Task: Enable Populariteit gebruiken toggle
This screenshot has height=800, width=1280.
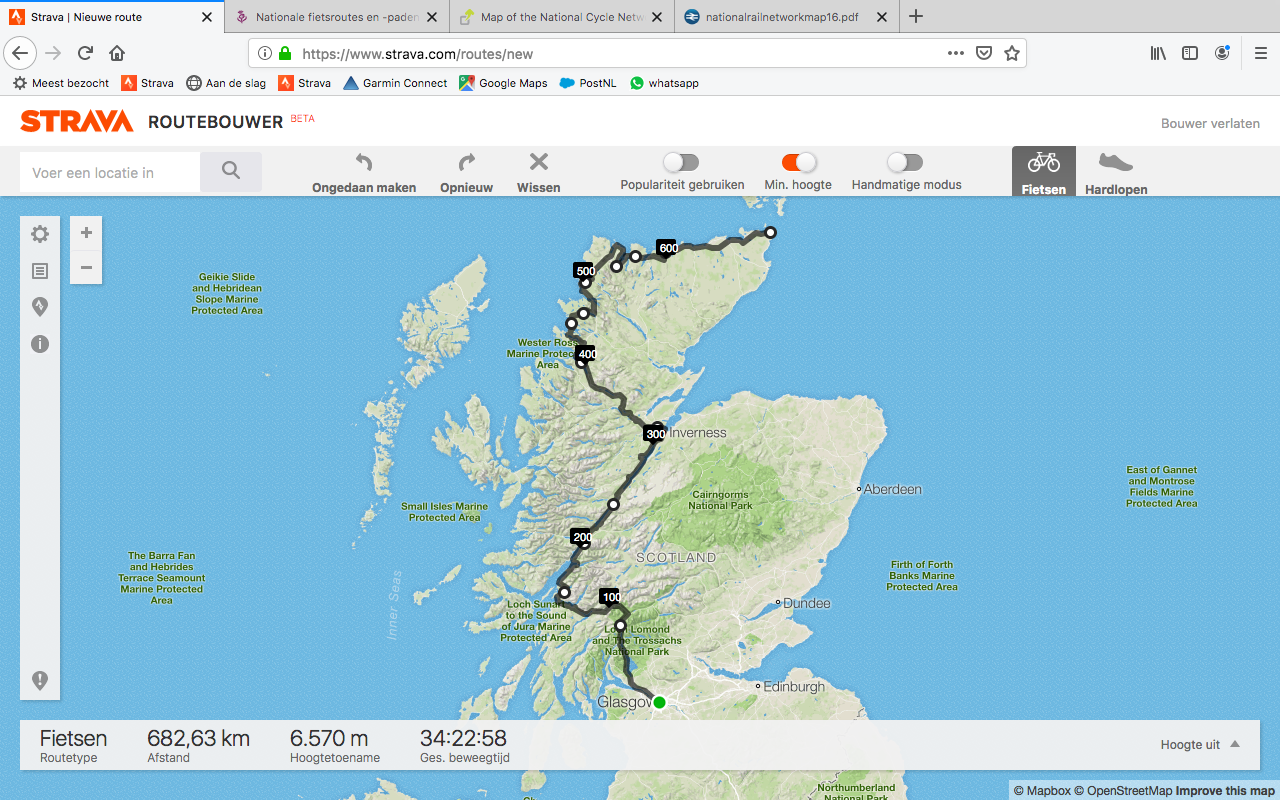Action: pos(681,162)
